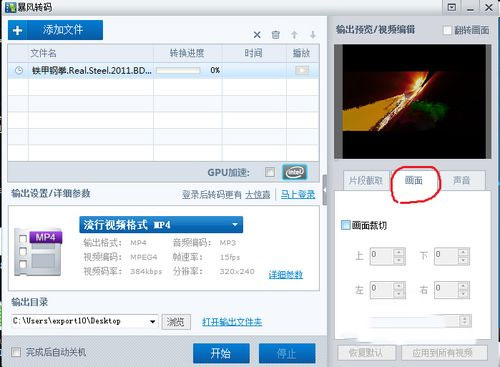Collapse the right panel via divider handle
The width and height of the screenshot is (500, 367).
324,190
